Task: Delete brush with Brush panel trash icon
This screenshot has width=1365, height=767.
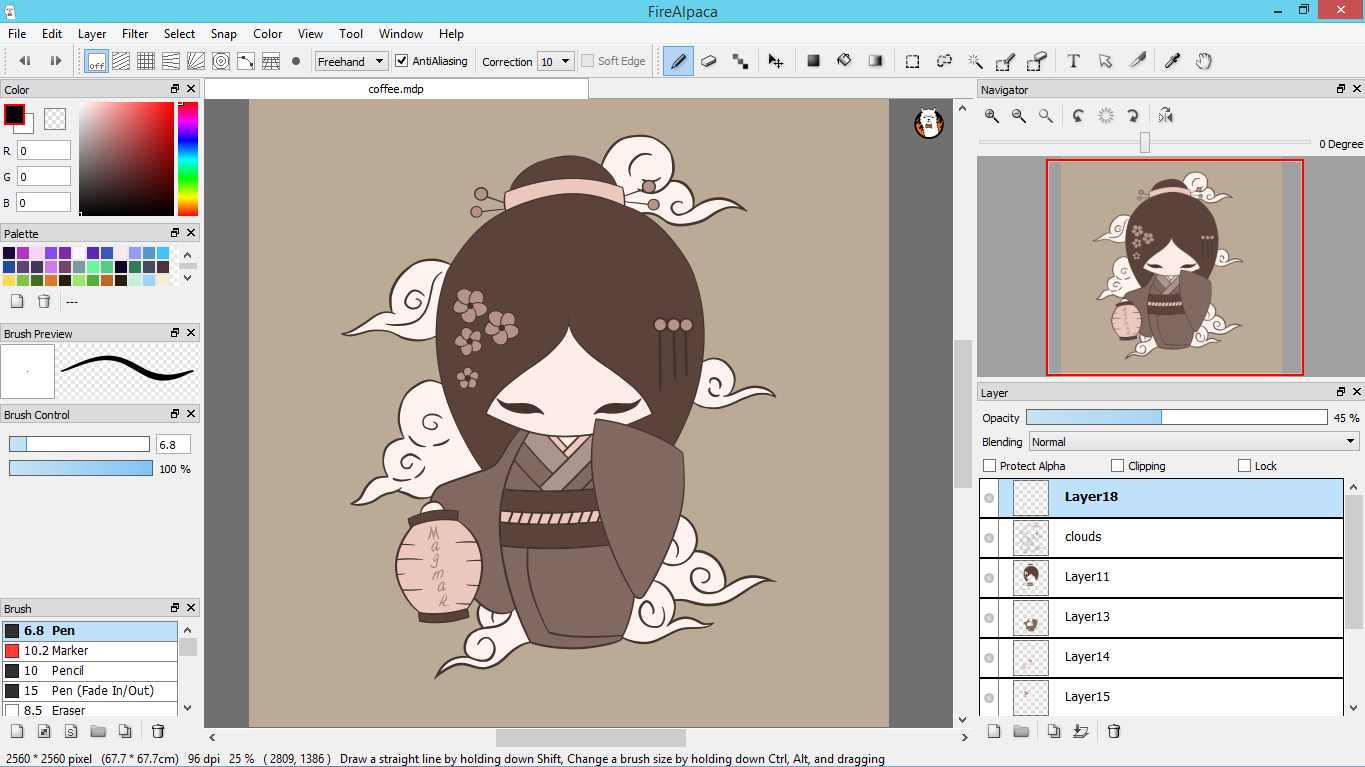Action: 158,731
